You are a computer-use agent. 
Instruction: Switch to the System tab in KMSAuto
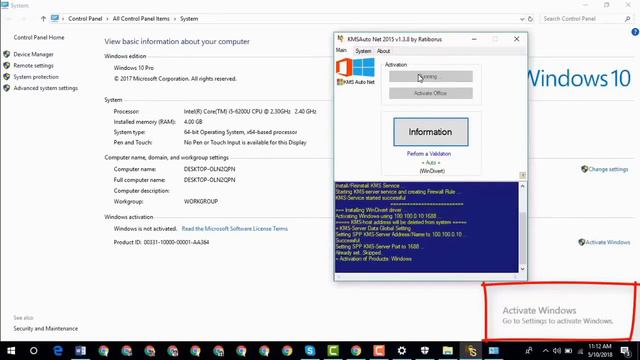click(363, 51)
